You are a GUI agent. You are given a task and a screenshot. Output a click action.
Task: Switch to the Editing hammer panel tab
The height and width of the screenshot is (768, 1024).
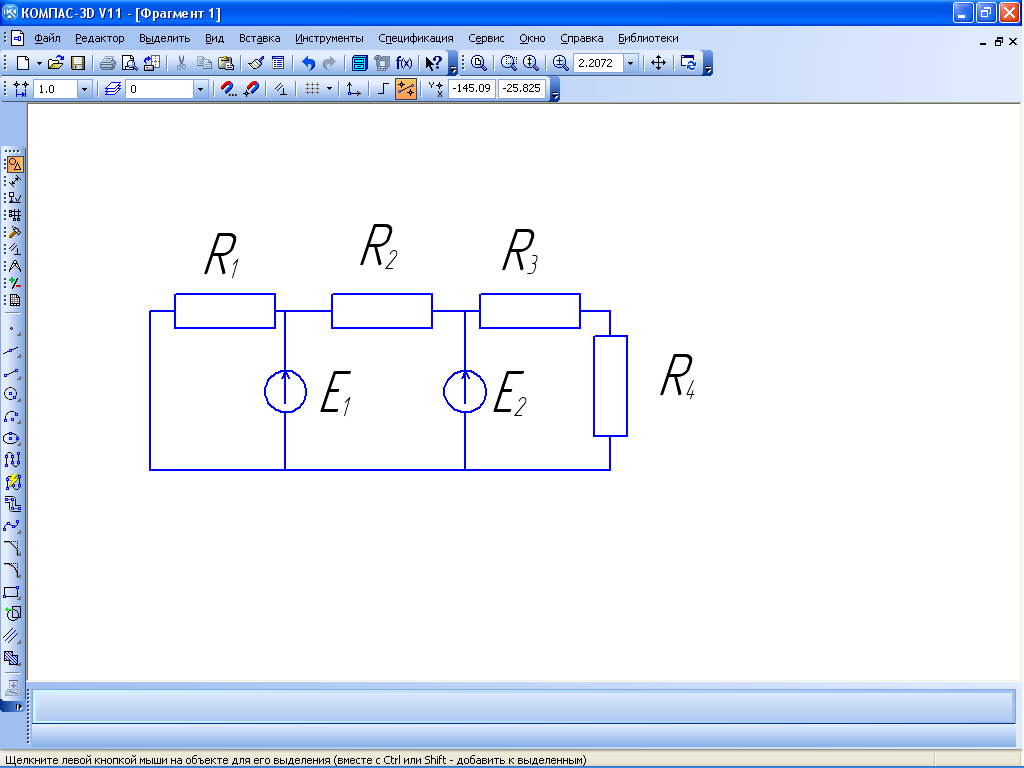(x=14, y=232)
